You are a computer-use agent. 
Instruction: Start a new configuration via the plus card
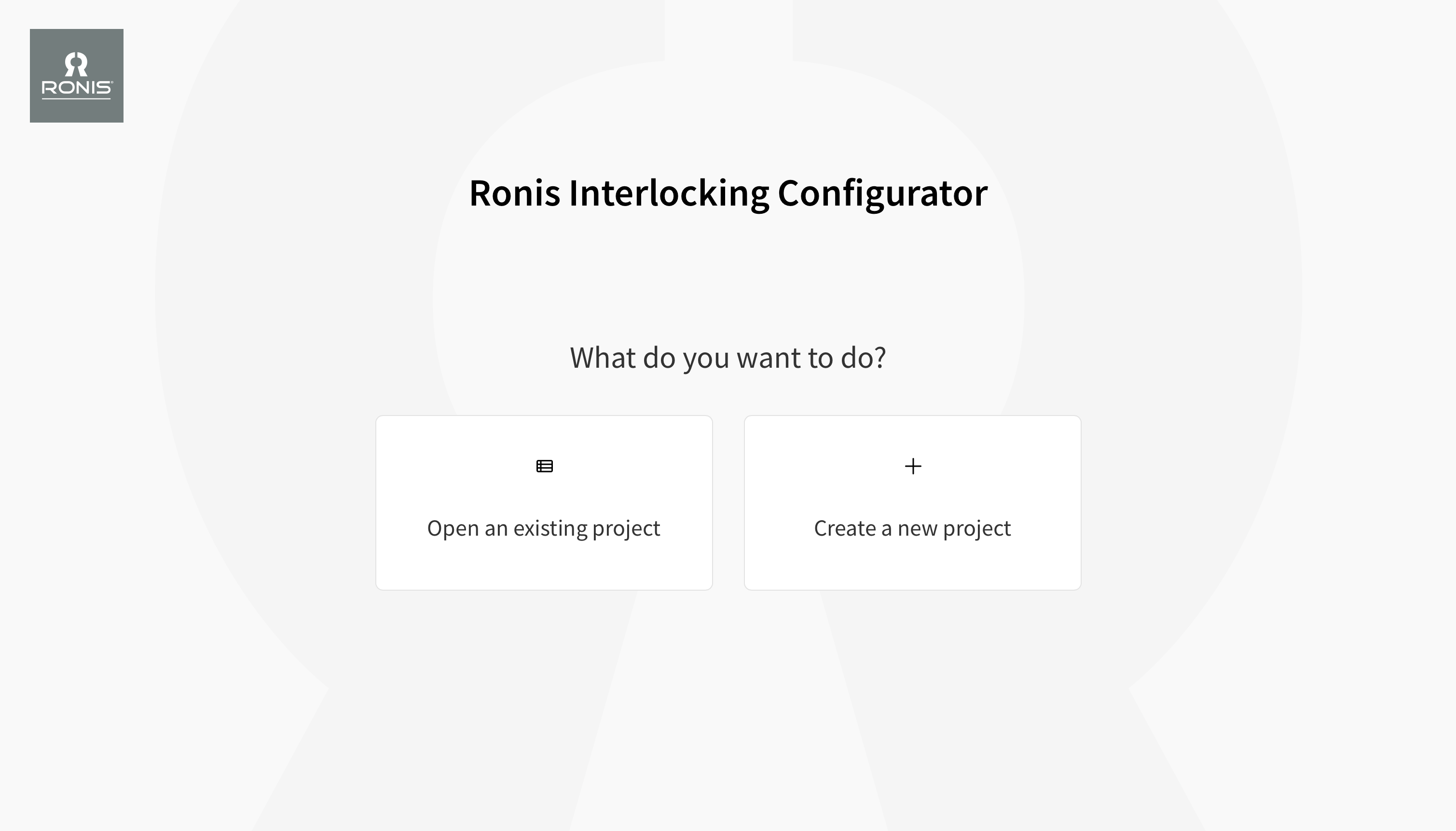coord(912,502)
